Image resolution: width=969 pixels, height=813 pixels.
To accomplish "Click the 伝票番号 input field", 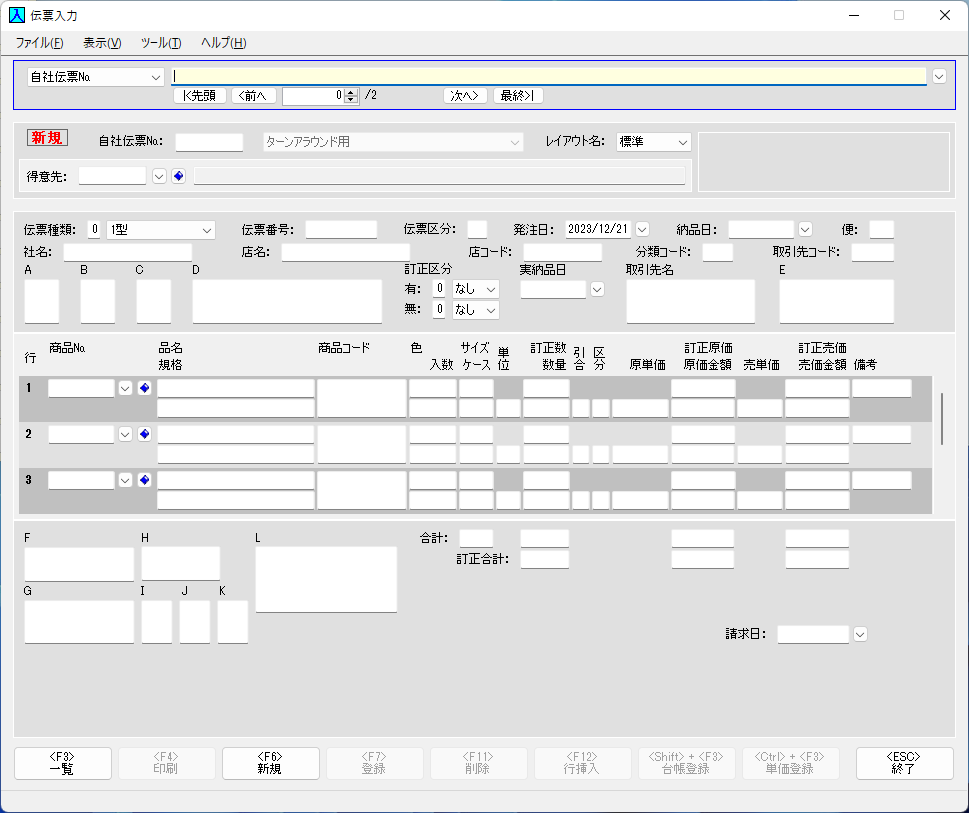I will [x=341, y=229].
